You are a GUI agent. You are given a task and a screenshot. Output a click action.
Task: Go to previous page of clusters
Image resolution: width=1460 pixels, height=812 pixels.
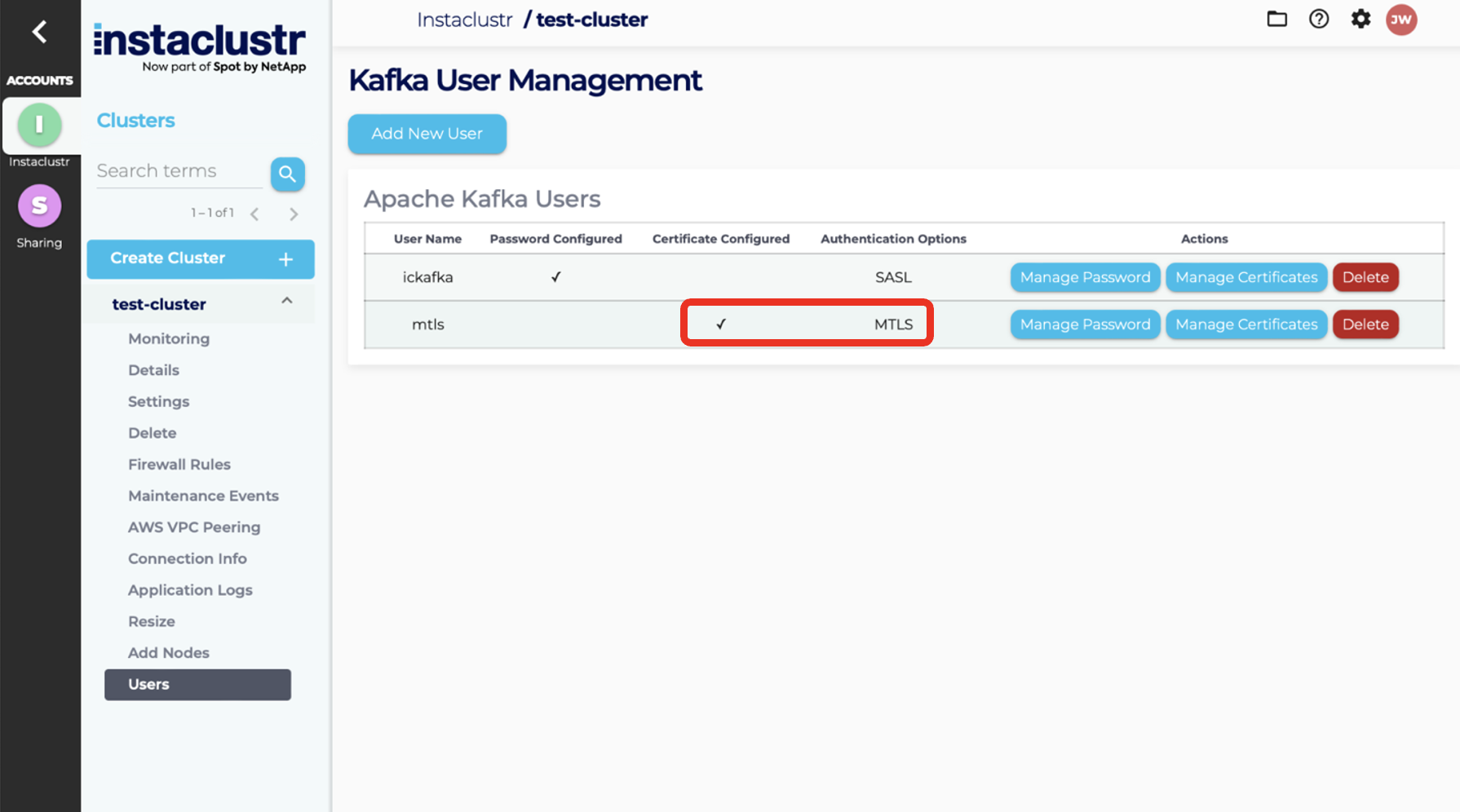pos(255,214)
